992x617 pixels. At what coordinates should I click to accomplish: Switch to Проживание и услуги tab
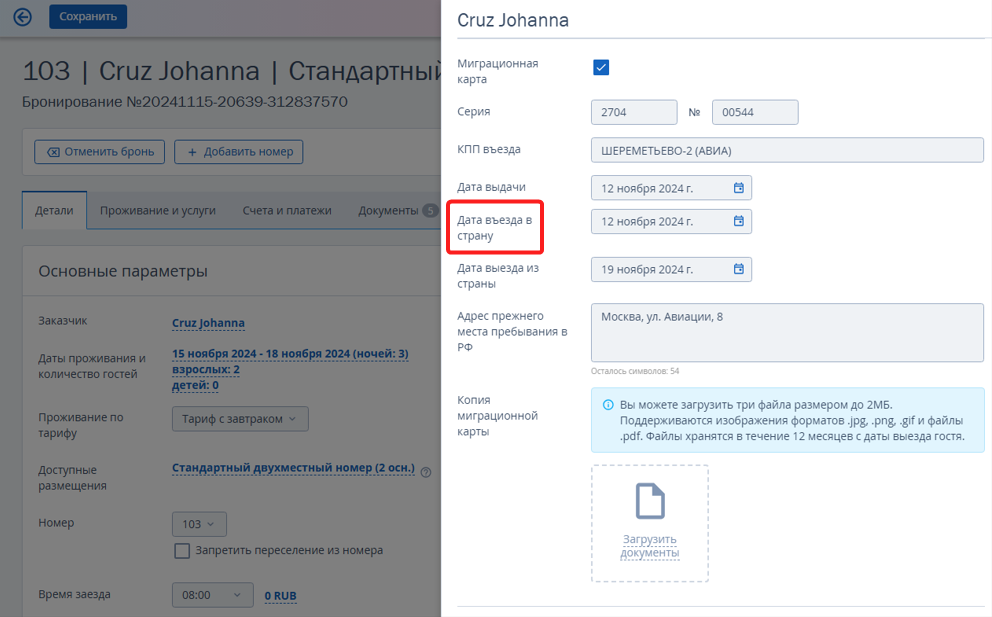coord(158,211)
